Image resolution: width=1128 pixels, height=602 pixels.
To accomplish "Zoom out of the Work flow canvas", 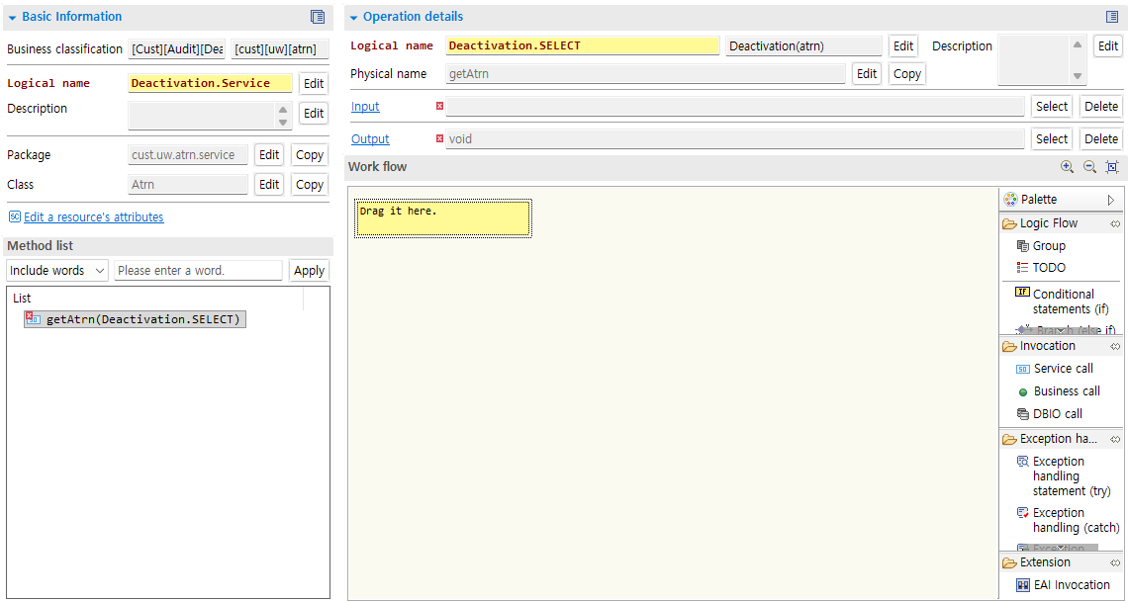I will pyautogui.click(x=1089, y=167).
